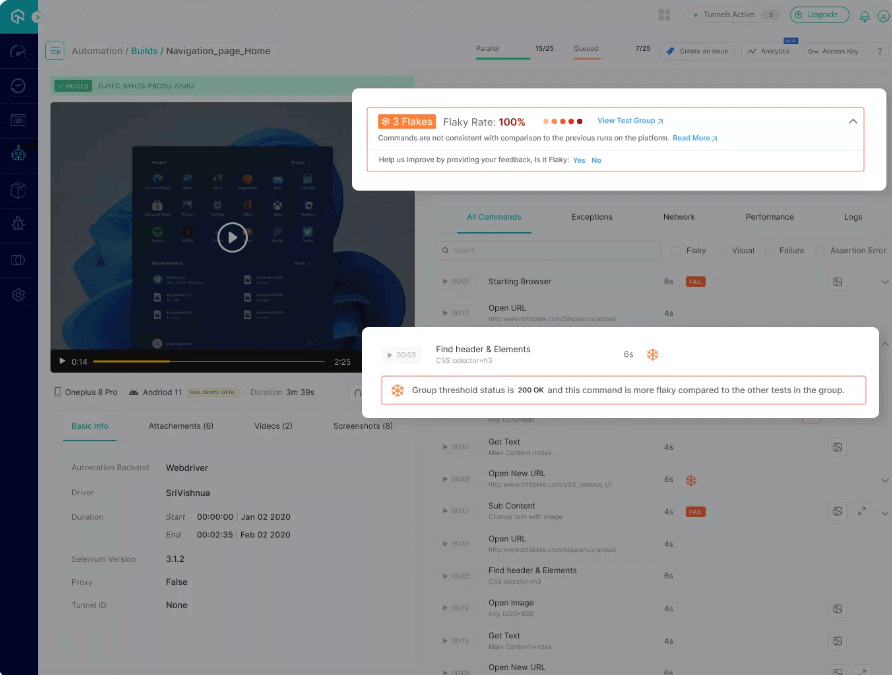
Task: Click the help question mark icon
Action: coord(879,51)
